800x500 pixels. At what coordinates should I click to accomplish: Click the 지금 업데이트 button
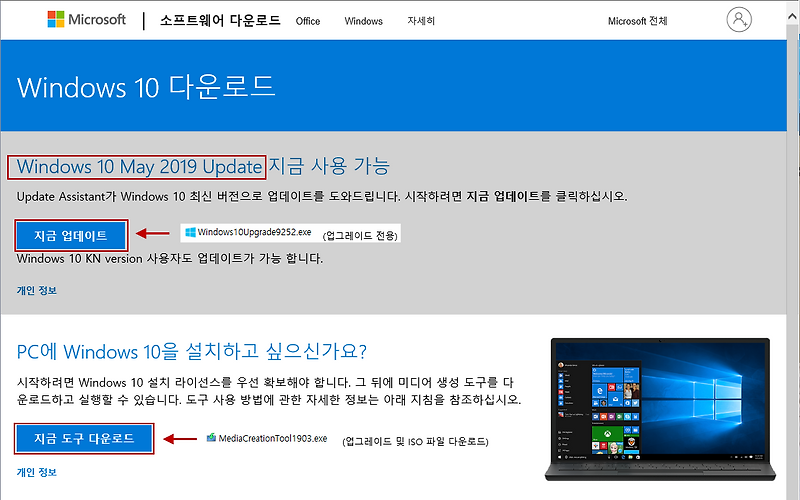pos(71,236)
